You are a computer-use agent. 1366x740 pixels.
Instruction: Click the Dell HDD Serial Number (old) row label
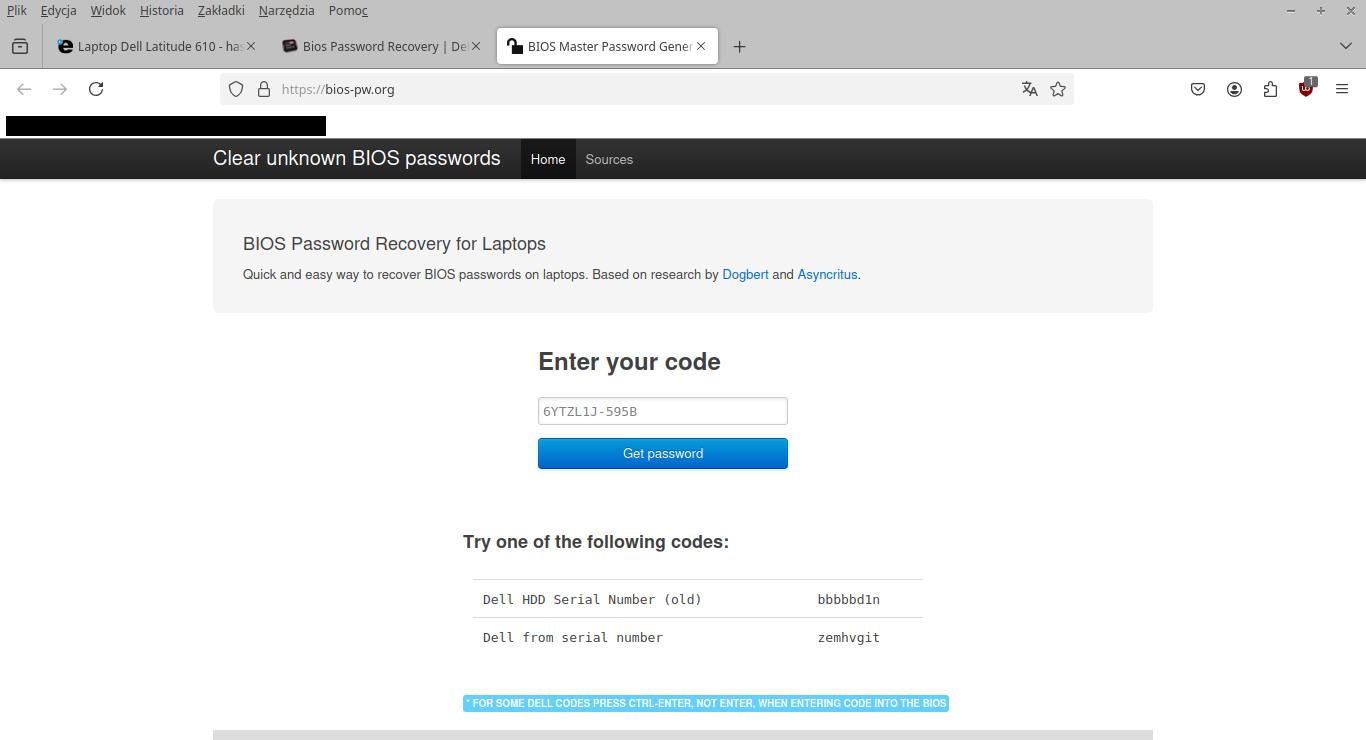(x=592, y=599)
